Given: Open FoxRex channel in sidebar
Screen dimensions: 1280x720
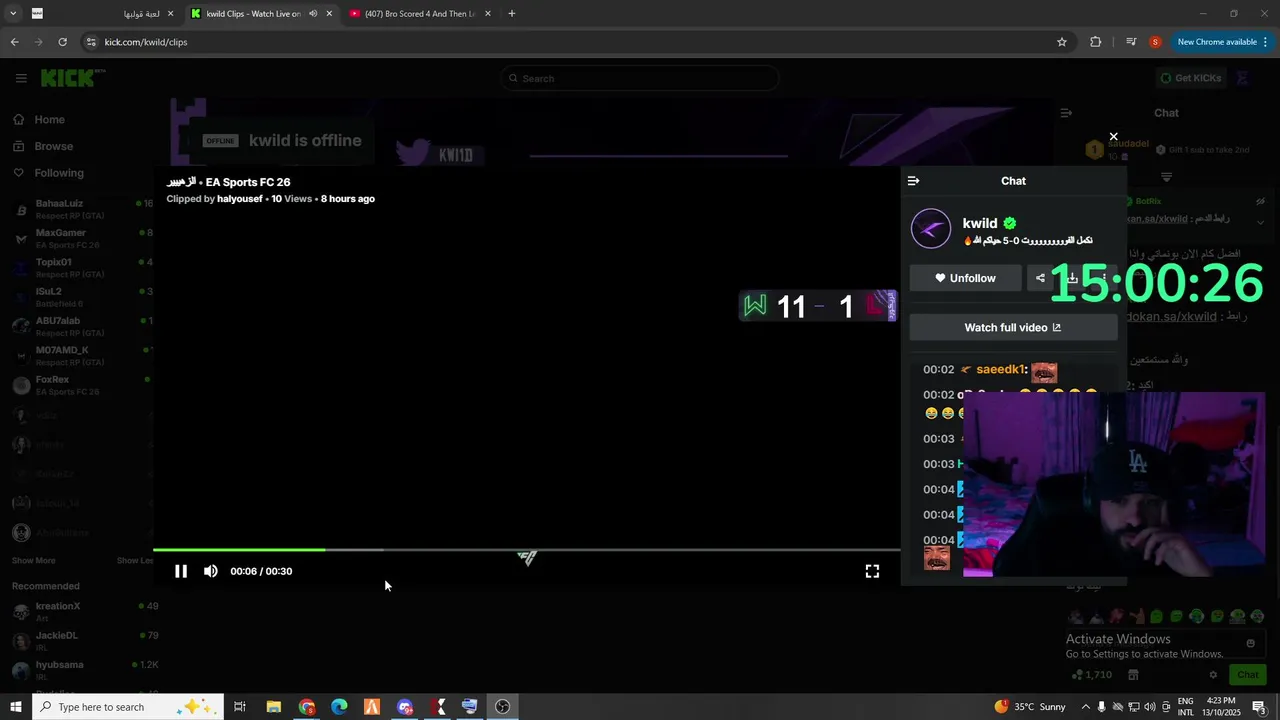Looking at the screenshot, I should pos(80,385).
